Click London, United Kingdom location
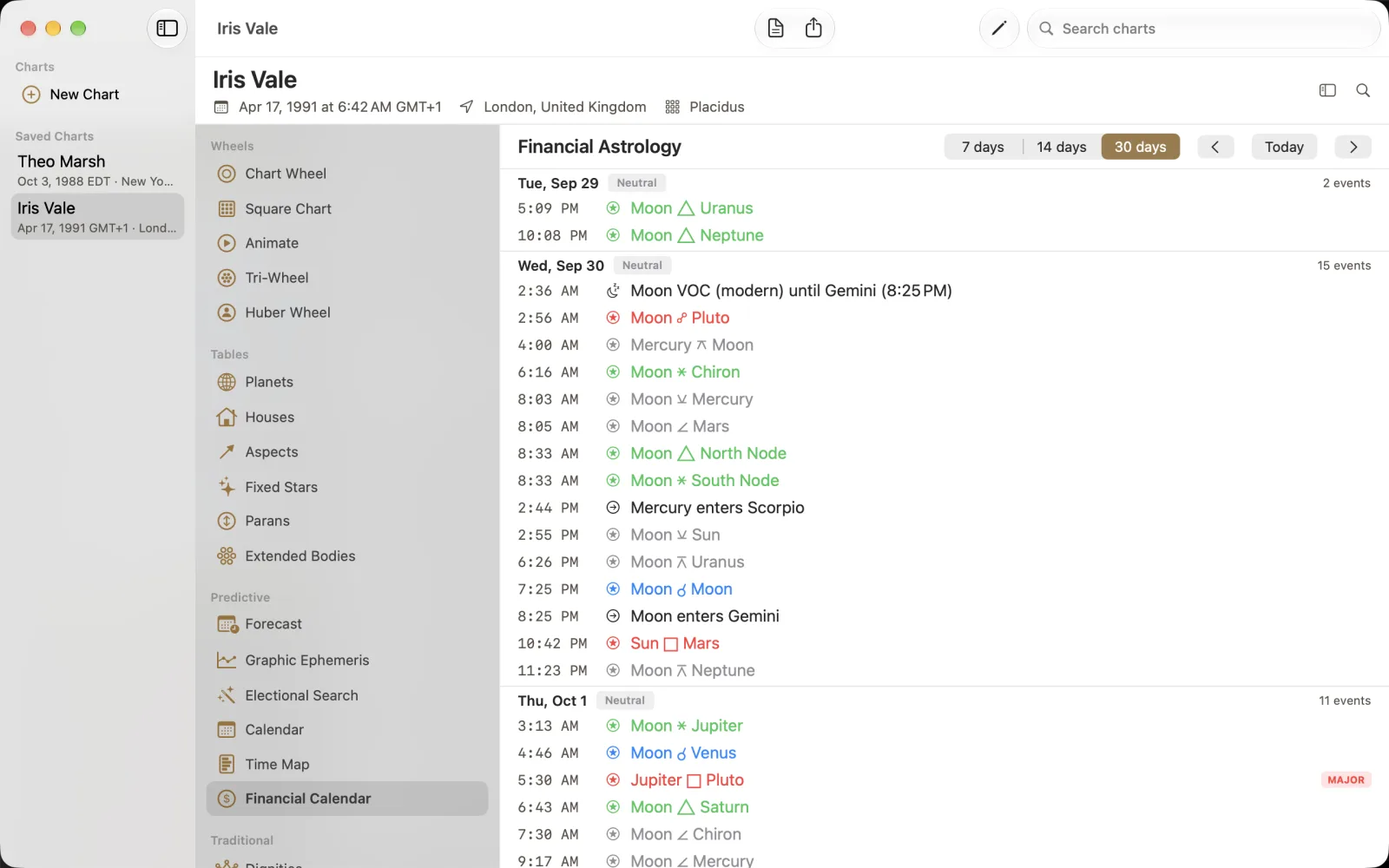1389x868 pixels. click(565, 107)
